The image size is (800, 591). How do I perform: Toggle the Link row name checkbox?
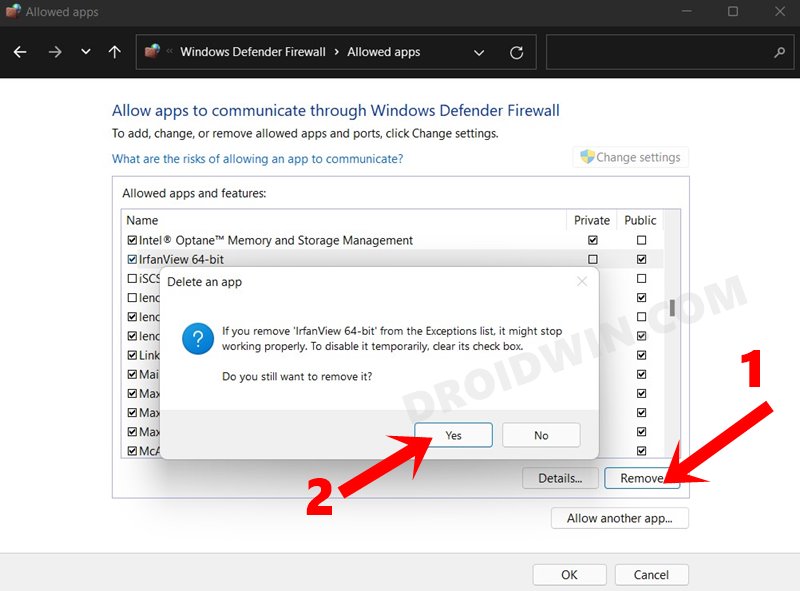tap(132, 355)
